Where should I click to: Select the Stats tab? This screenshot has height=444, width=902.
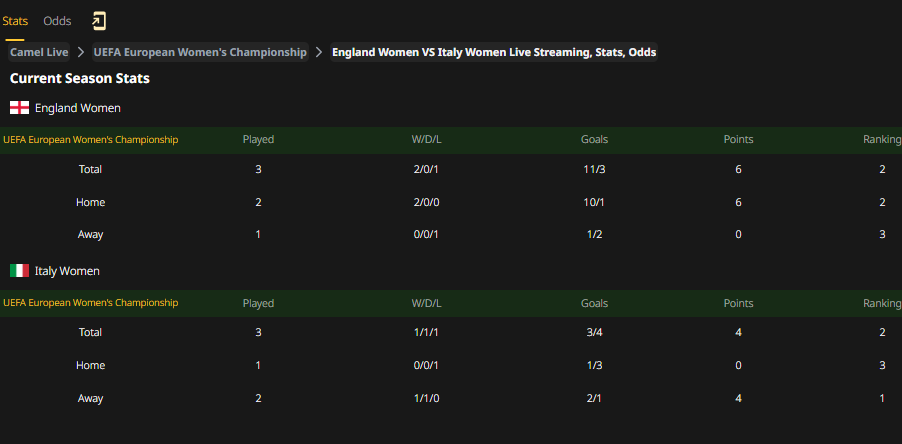[15, 21]
